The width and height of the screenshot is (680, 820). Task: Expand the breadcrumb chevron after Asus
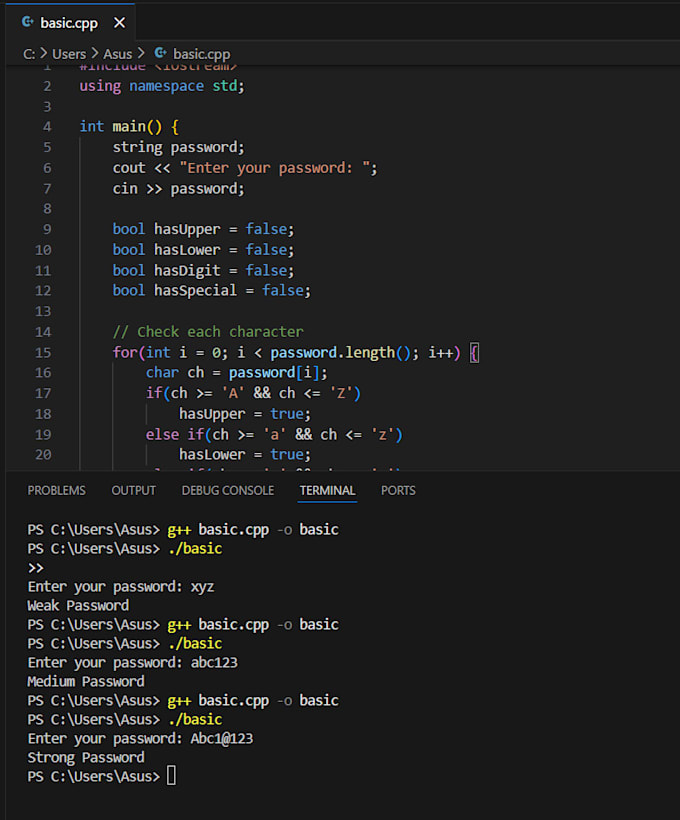tap(141, 53)
